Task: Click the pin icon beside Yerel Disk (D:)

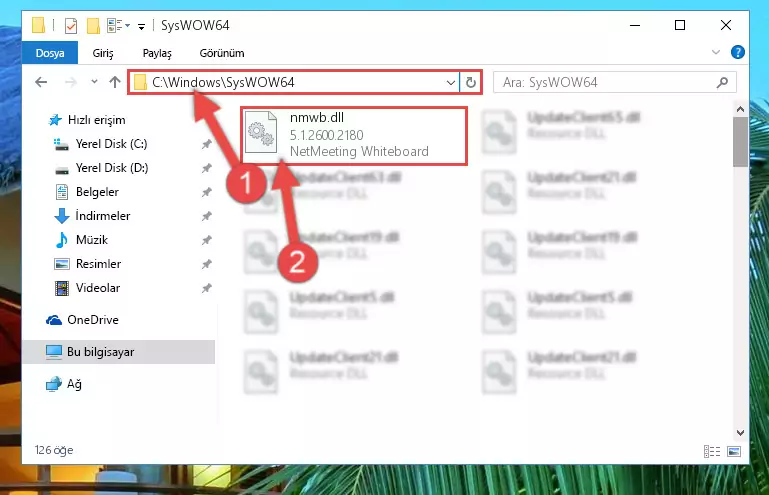Action: pos(206,168)
